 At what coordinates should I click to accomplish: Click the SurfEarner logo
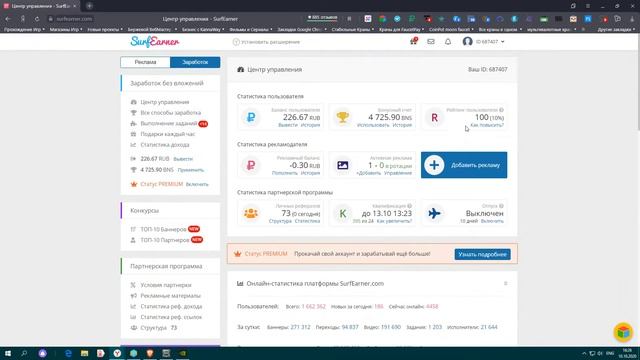click(x=155, y=42)
